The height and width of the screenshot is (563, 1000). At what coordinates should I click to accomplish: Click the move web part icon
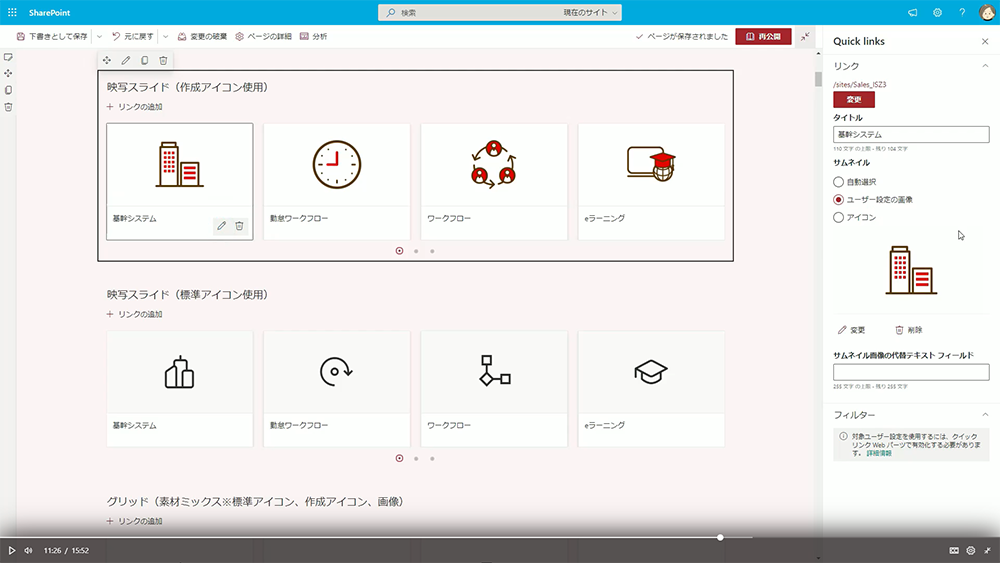click(x=107, y=60)
